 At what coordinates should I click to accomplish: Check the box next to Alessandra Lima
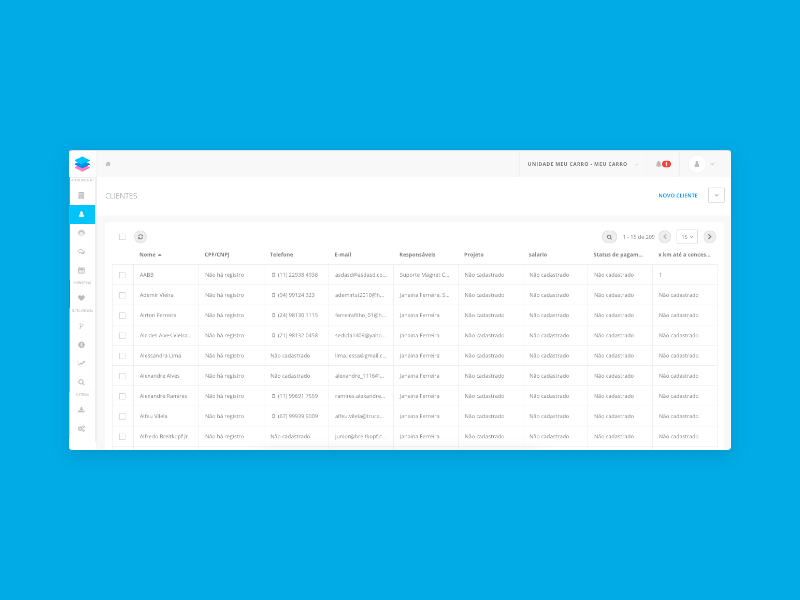point(122,356)
